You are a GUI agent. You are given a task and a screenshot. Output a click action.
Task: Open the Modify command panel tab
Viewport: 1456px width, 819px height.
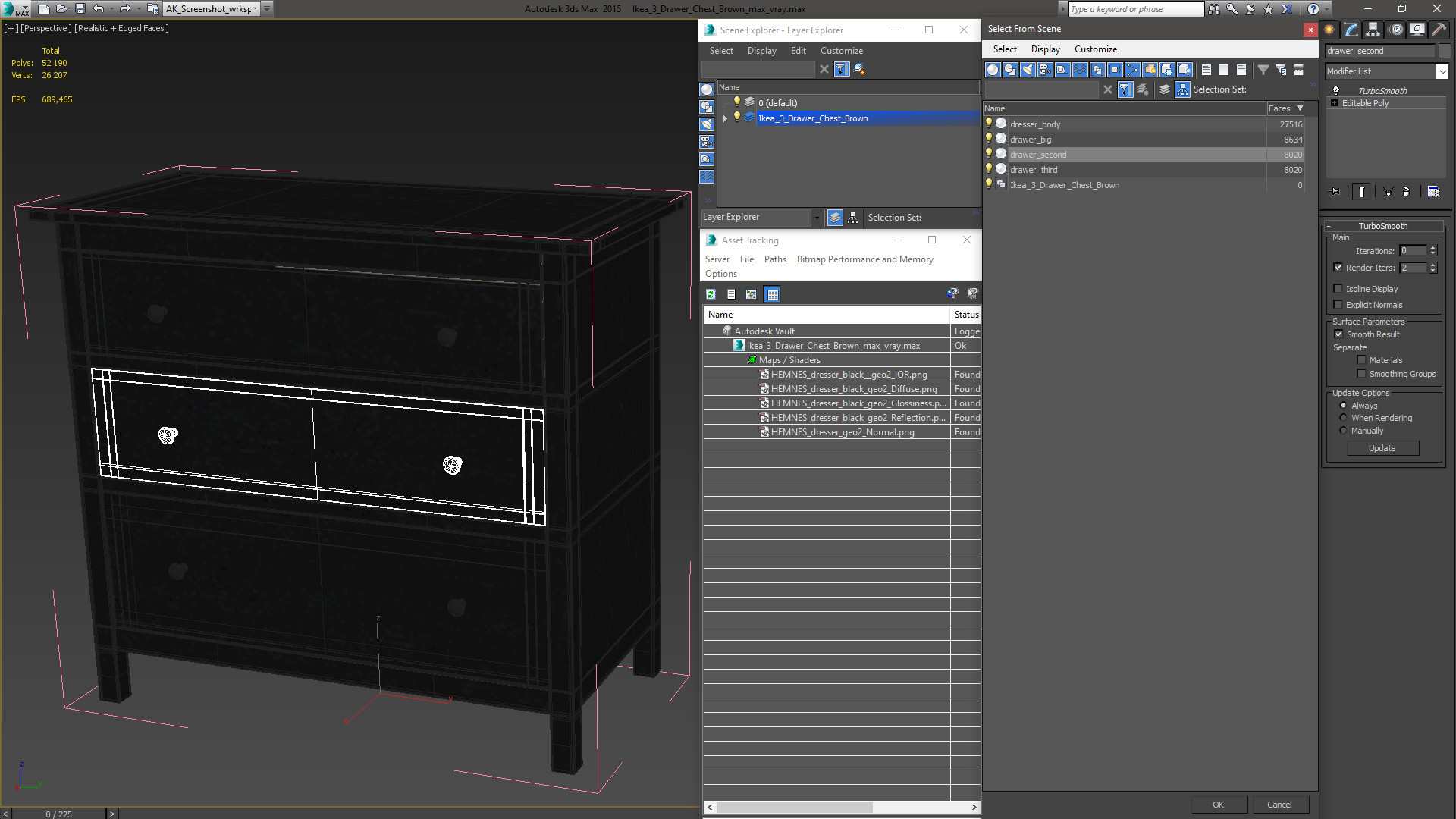pyautogui.click(x=1351, y=30)
